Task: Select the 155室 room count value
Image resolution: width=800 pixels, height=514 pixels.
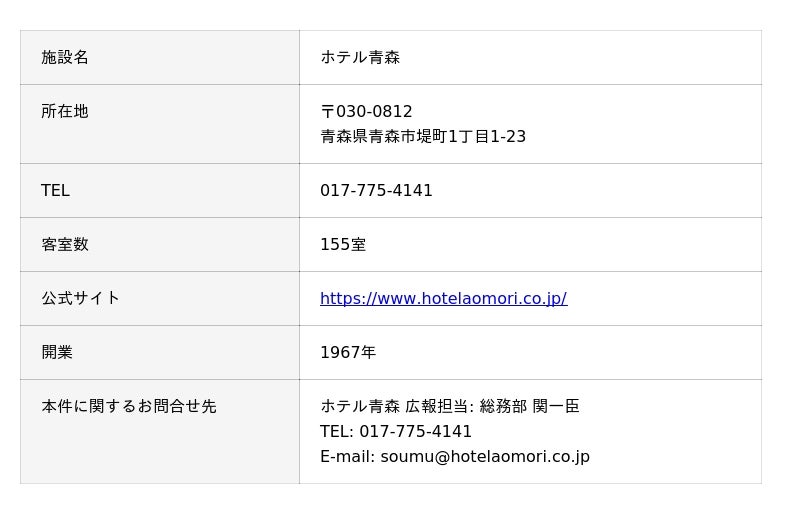Action: point(343,244)
